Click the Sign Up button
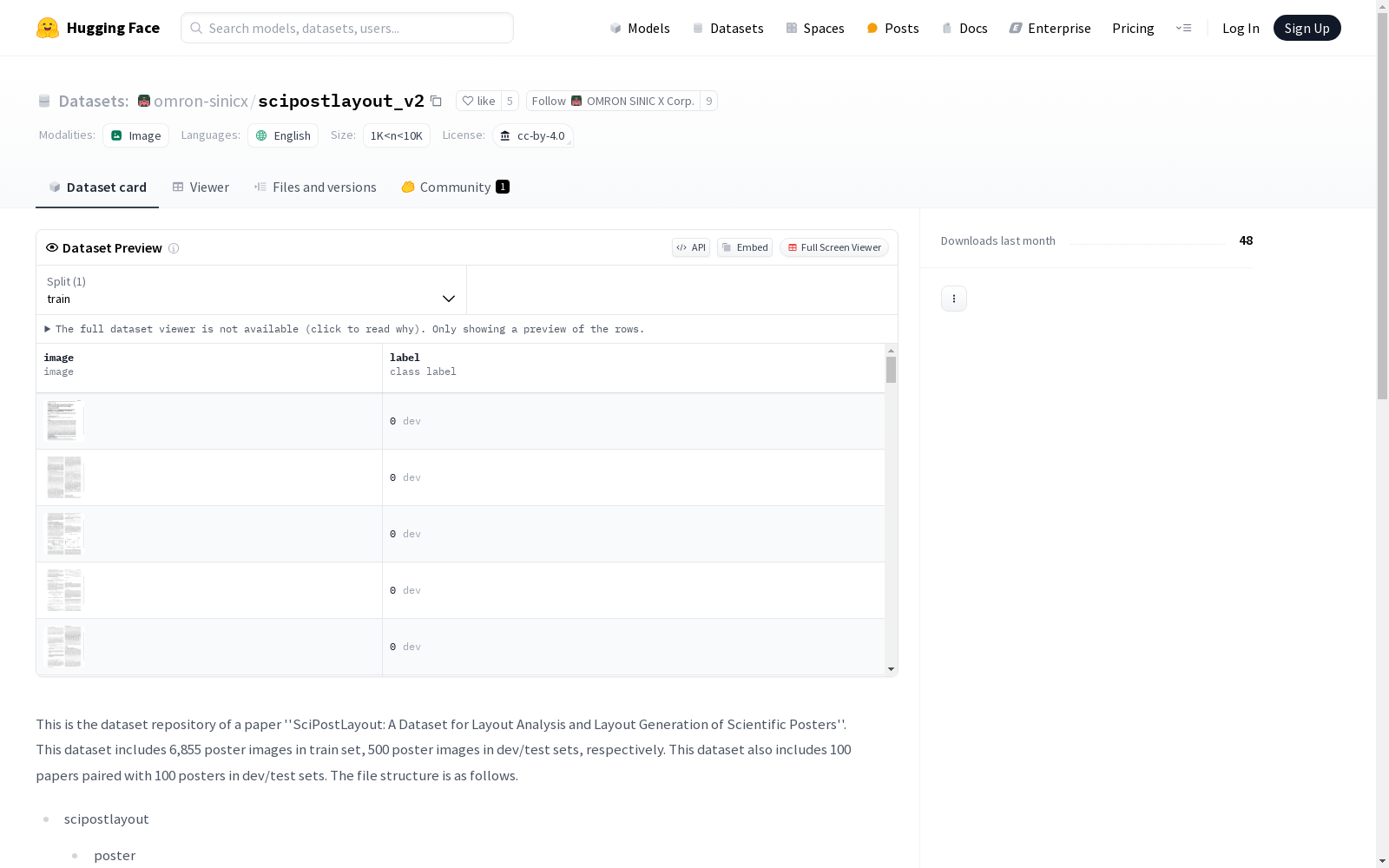 [x=1307, y=28]
